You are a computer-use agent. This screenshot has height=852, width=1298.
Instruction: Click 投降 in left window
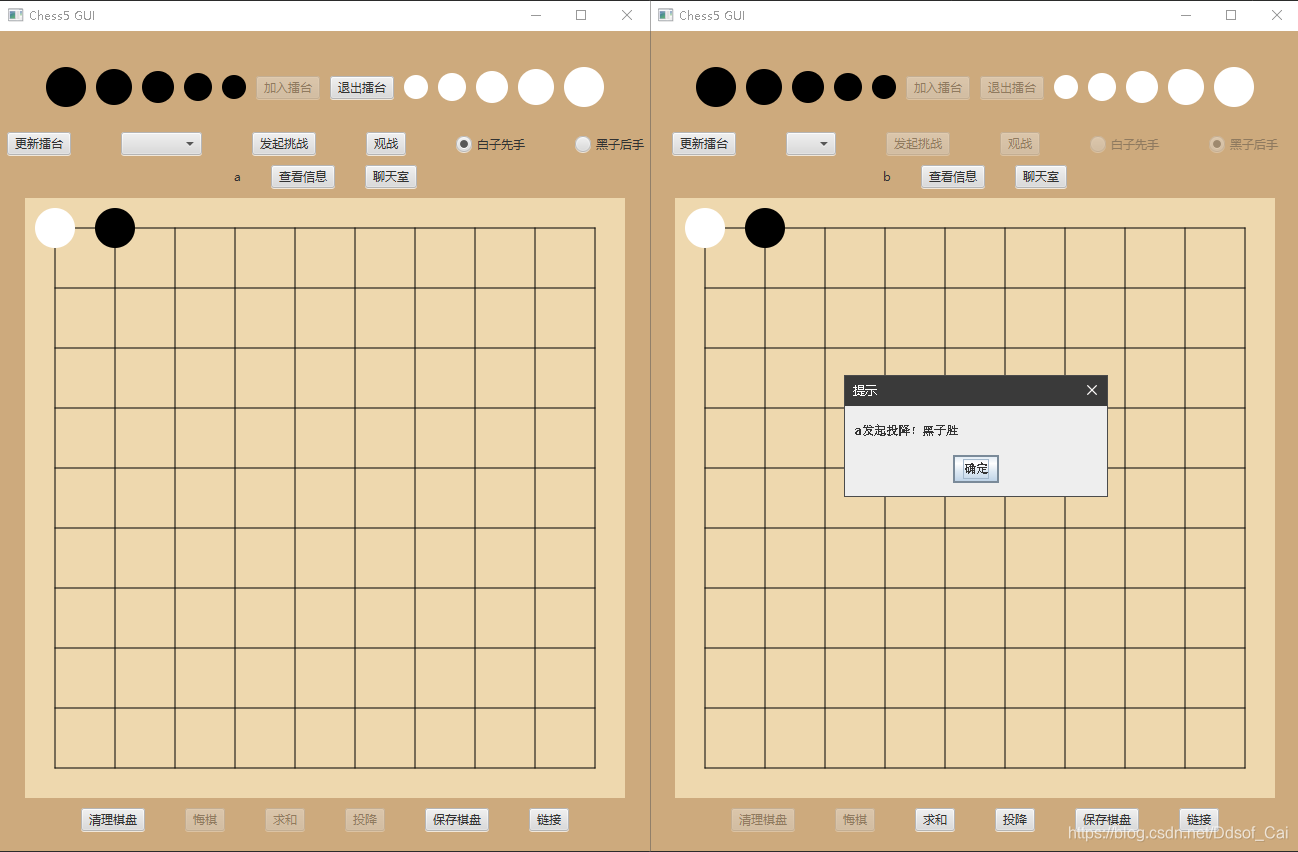pyautogui.click(x=365, y=820)
